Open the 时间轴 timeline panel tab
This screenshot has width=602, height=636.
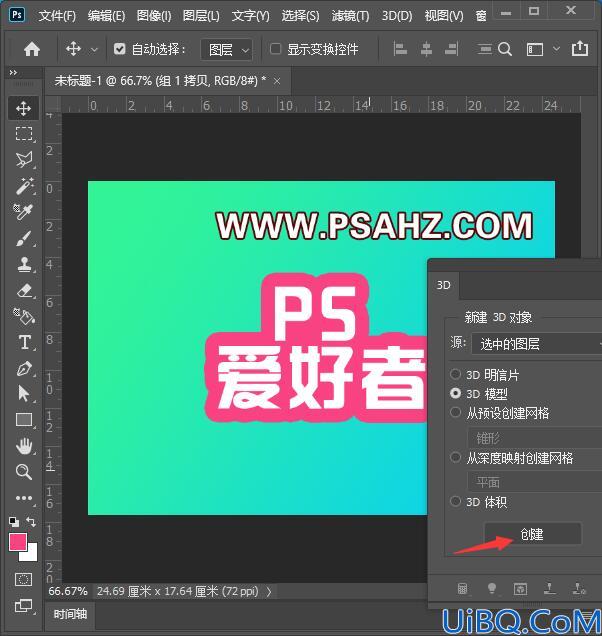pyautogui.click(x=70, y=614)
